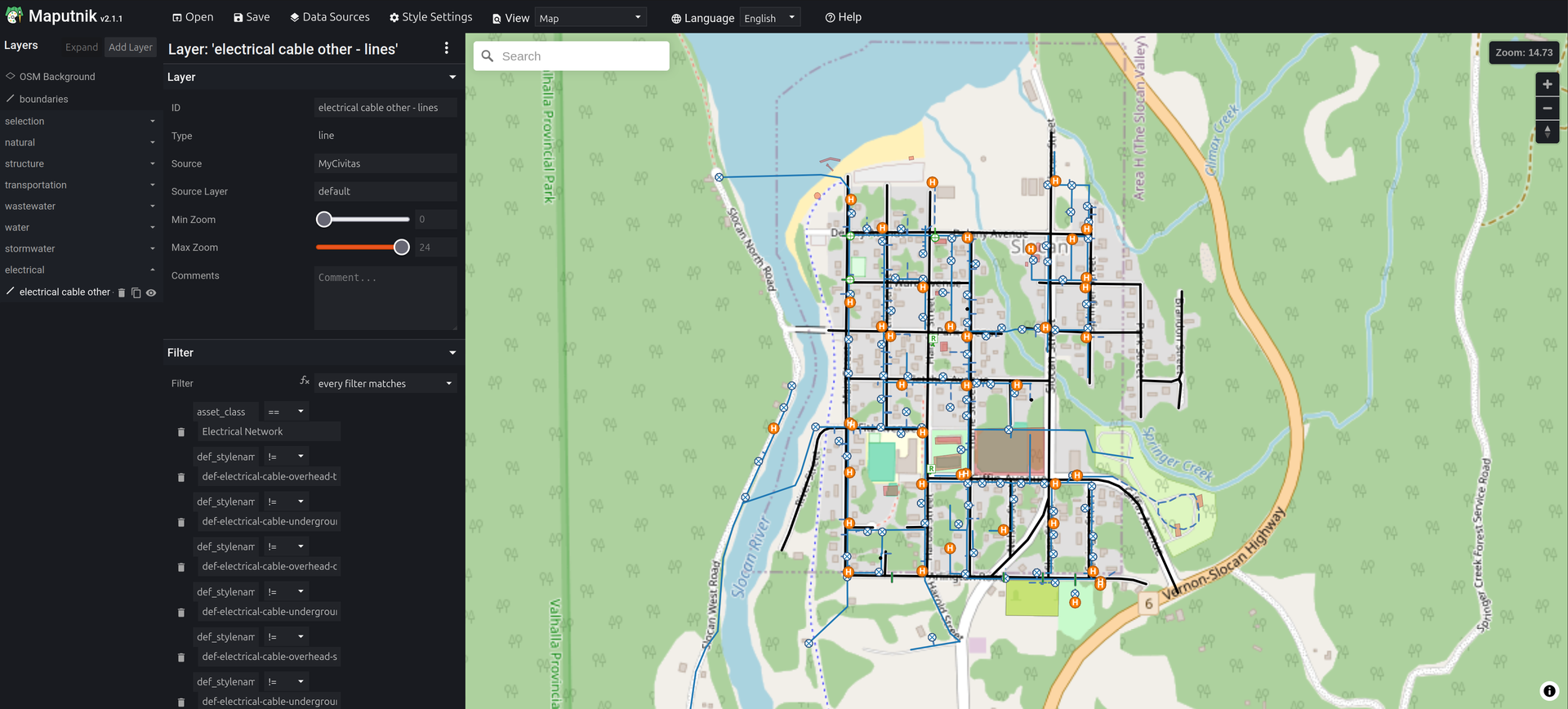Screen dimensions: 1568x709
Task: Click the Add Layer button
Action: [131, 47]
